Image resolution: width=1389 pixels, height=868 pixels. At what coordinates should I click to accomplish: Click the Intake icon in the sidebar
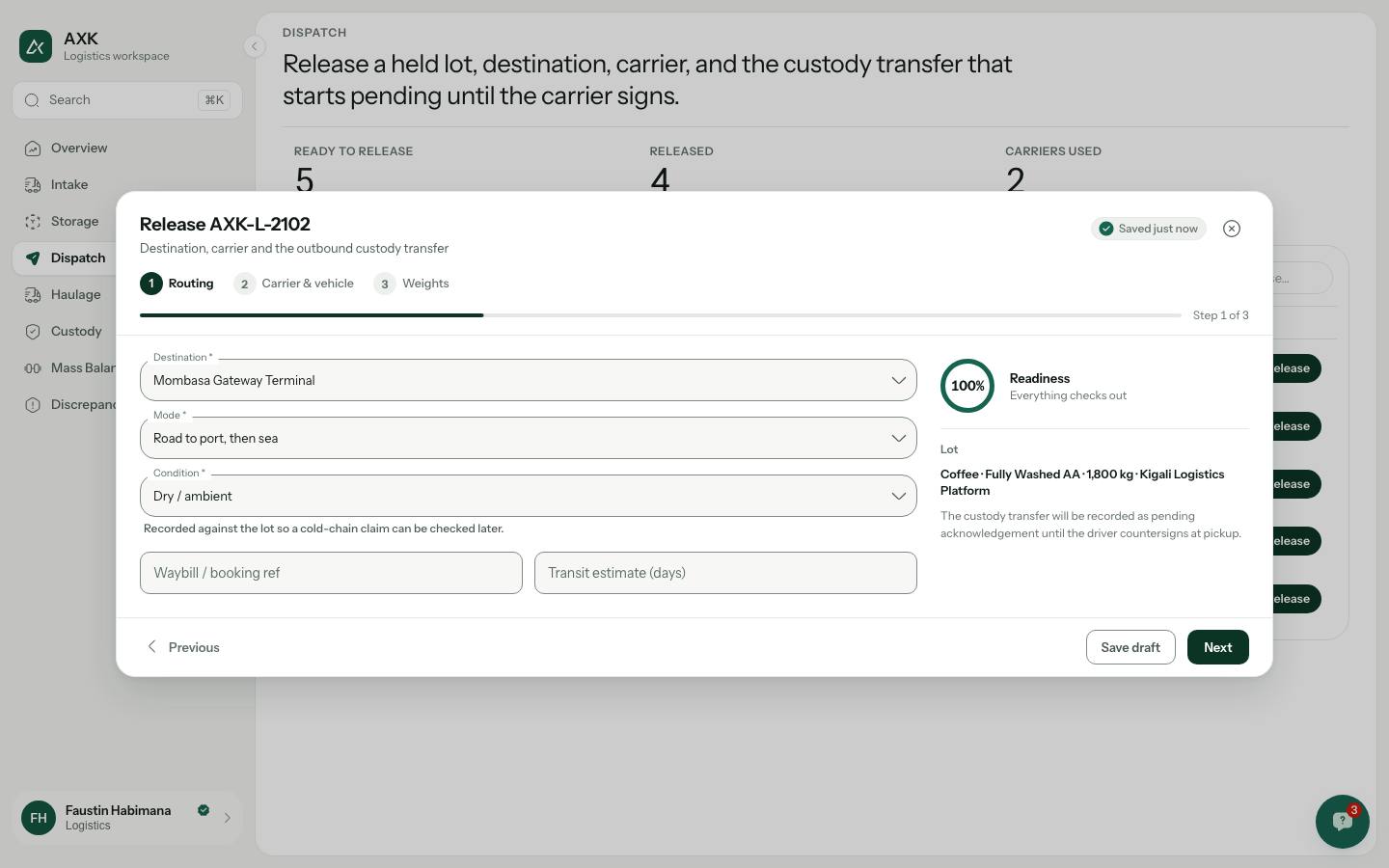[x=33, y=185]
